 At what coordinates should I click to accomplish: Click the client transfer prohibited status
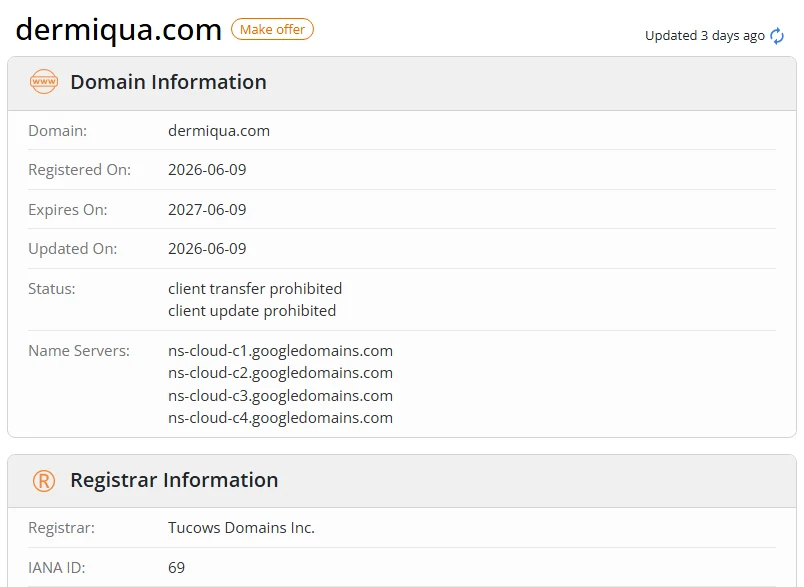(255, 289)
